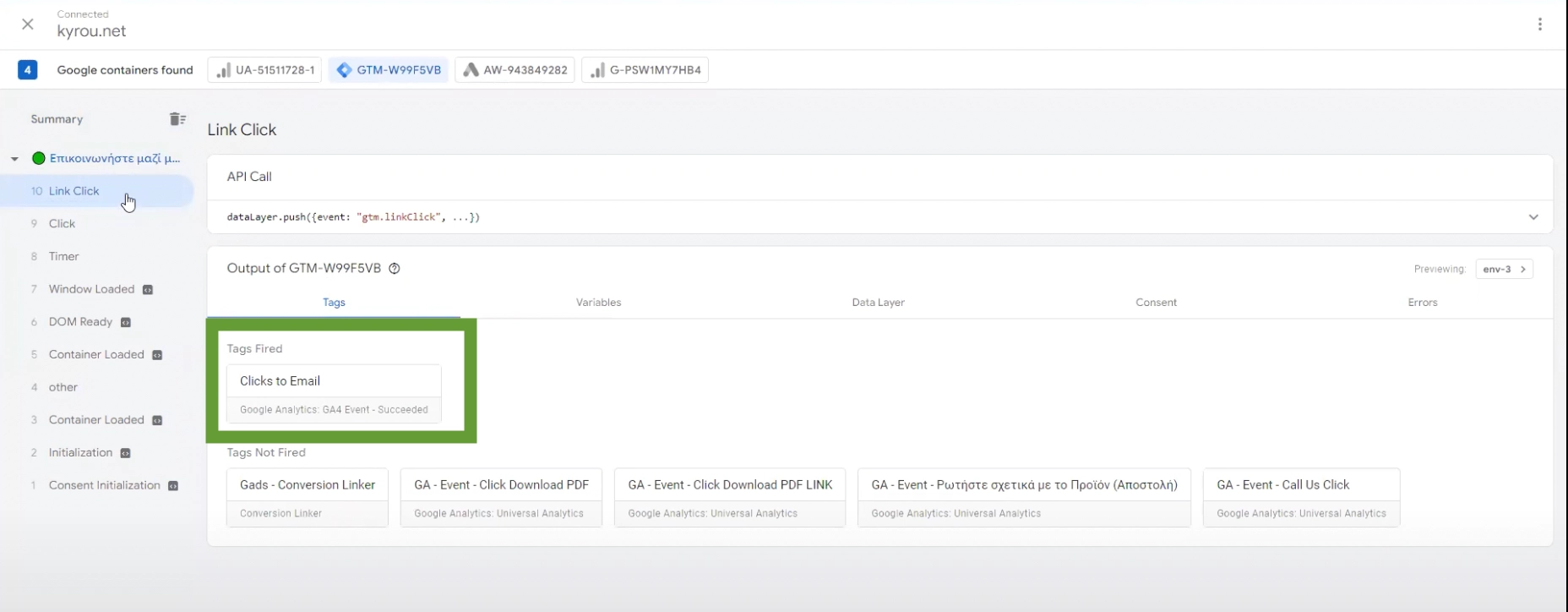This screenshot has height=612, width=1568.
Task: Click the code icon beside Initialization
Action: click(x=125, y=453)
